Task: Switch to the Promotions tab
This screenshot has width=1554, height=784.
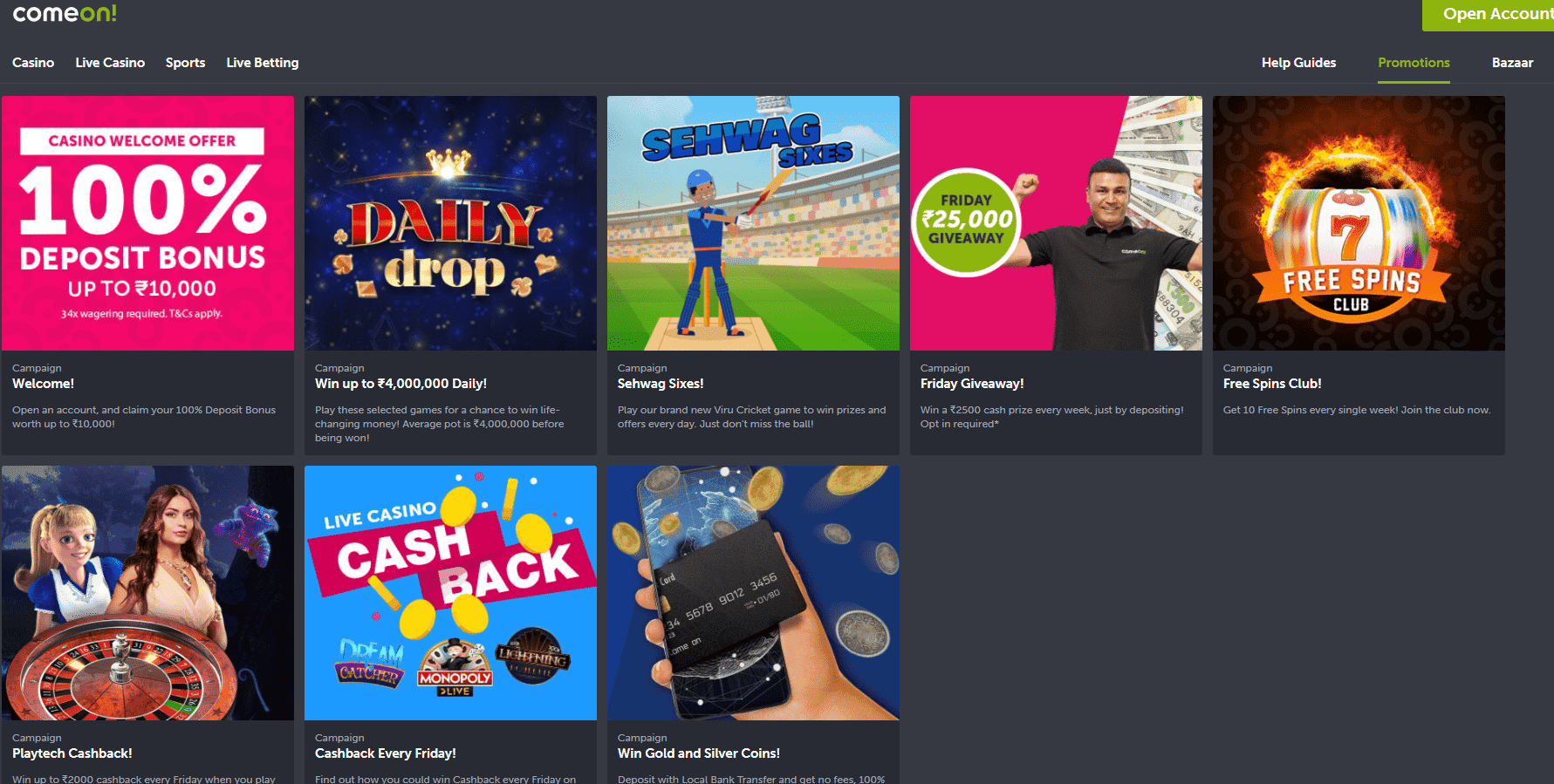Action: pos(1414,63)
